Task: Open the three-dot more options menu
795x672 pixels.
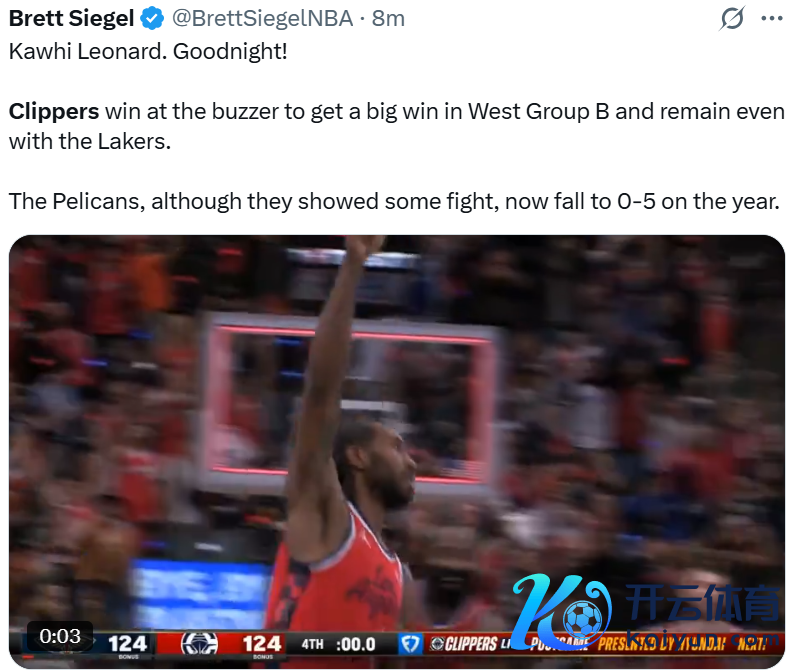Action: [x=772, y=19]
